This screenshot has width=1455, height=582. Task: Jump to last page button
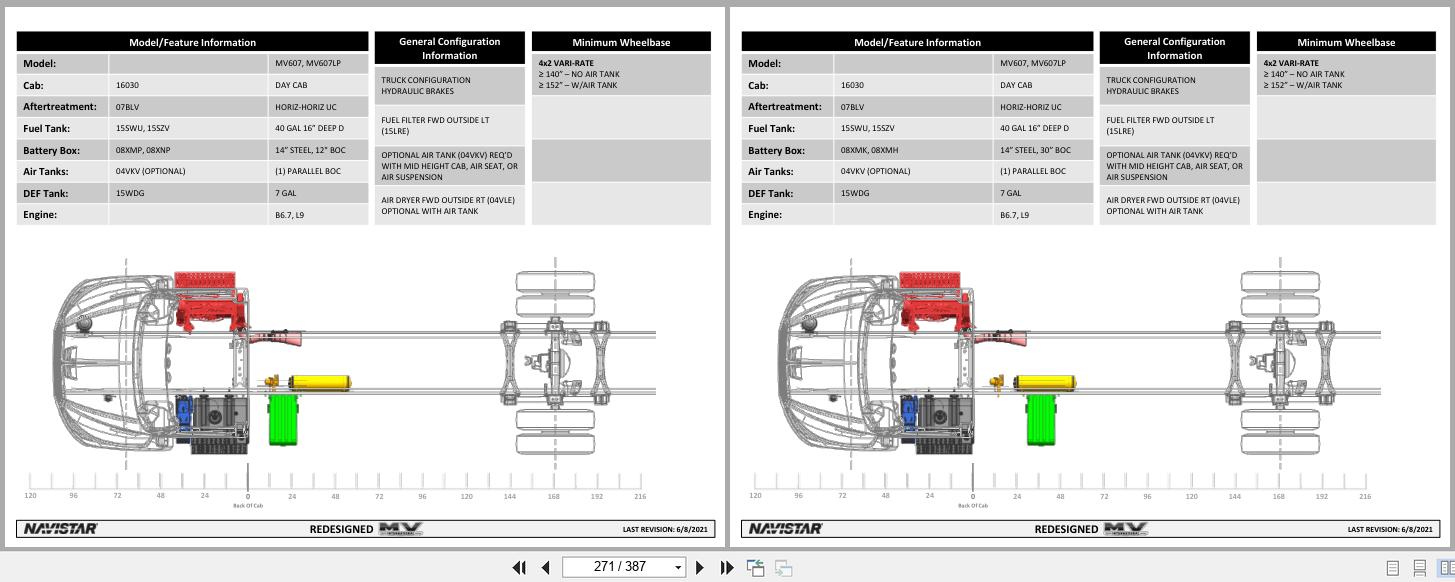point(727,567)
